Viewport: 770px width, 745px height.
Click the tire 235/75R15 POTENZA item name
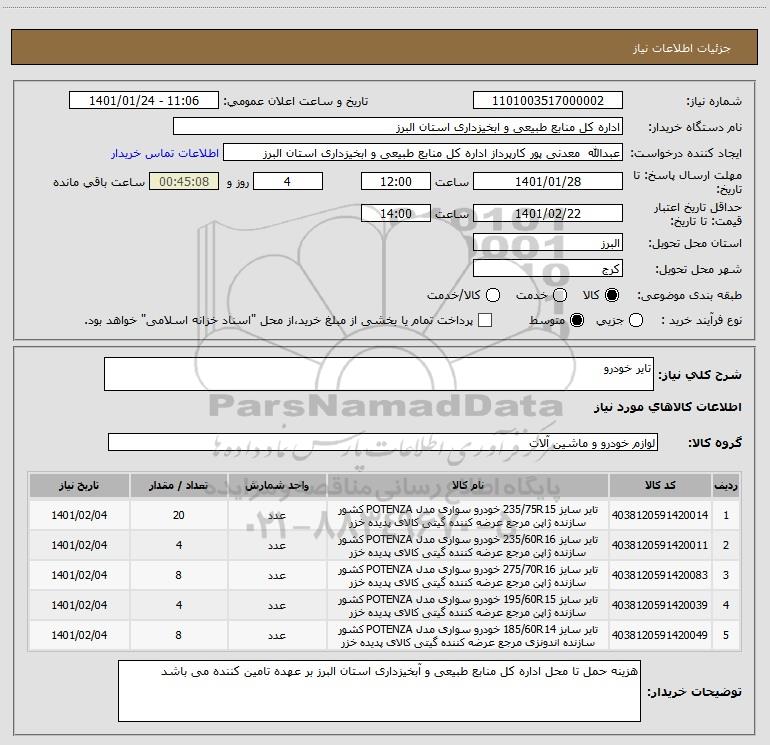[x=468, y=516]
